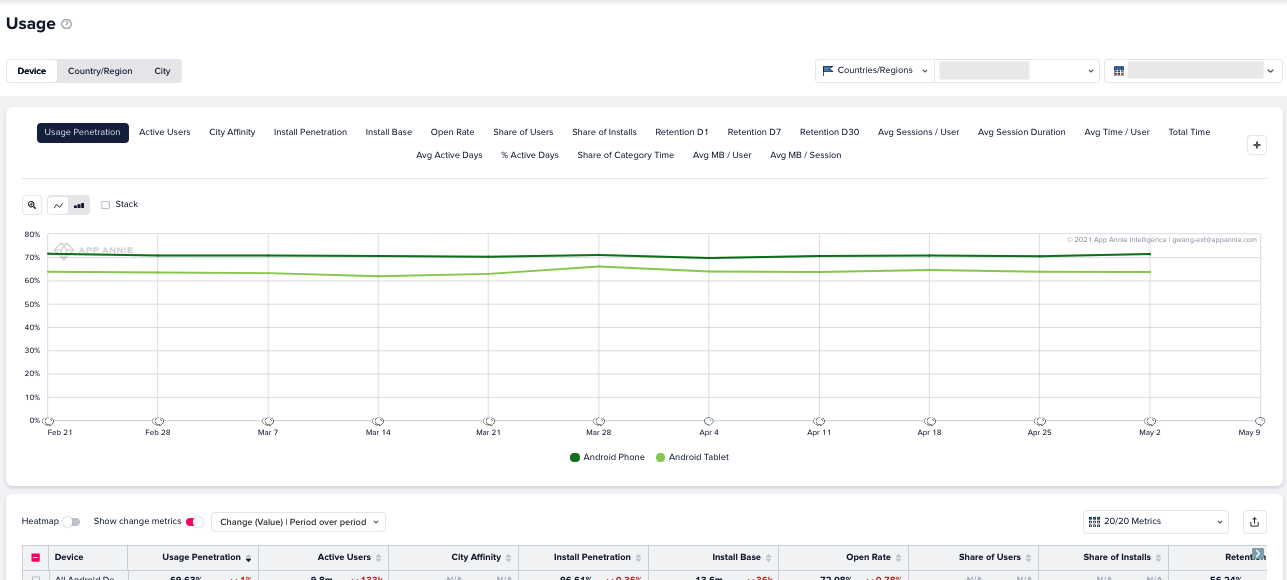Click the calendar icon in date picker
Screen dimensions: 1287x580
click(x=1119, y=71)
